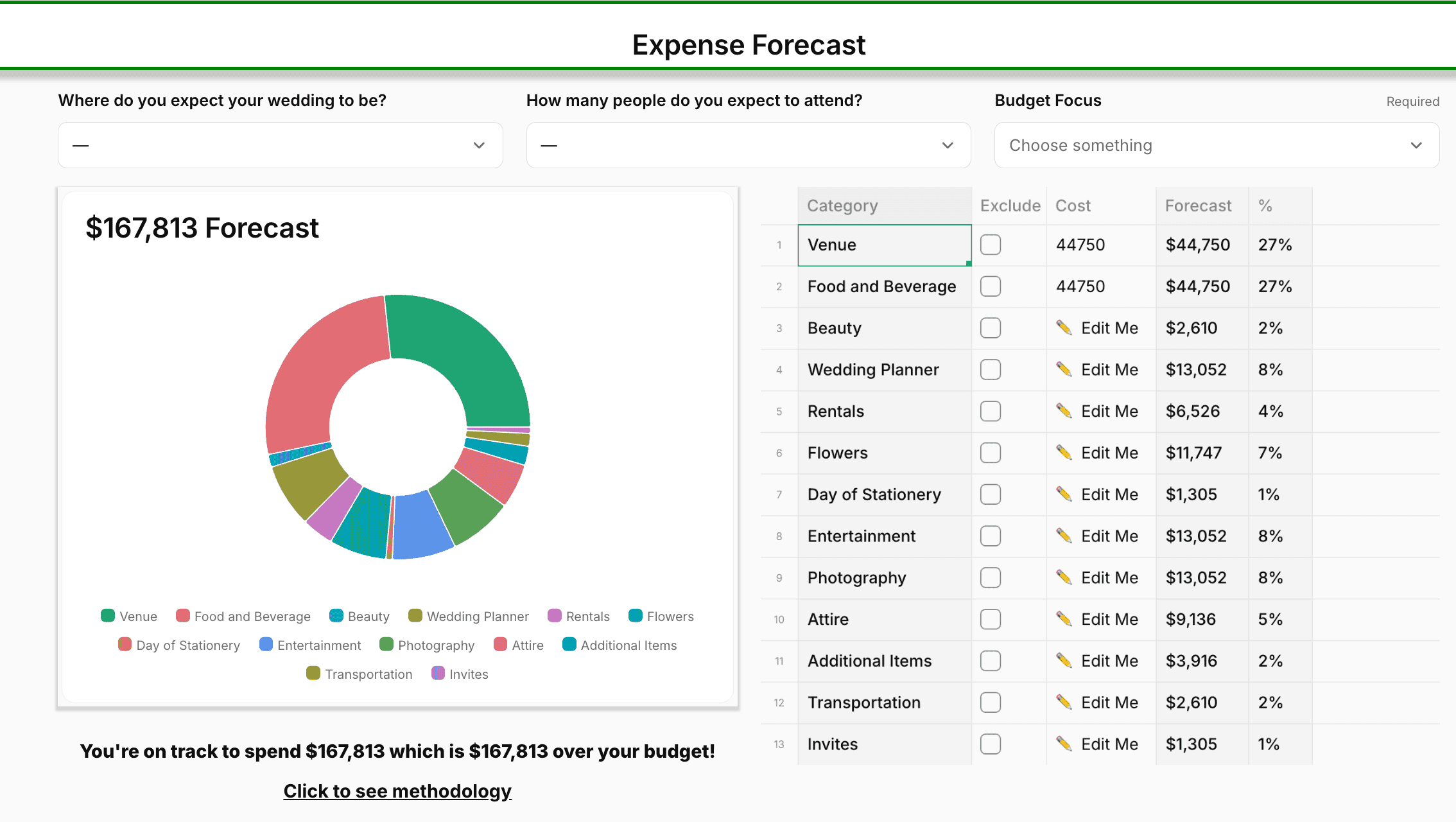Check the Exclude box for Venue
Viewport: 1456px width, 822px height.
991,245
